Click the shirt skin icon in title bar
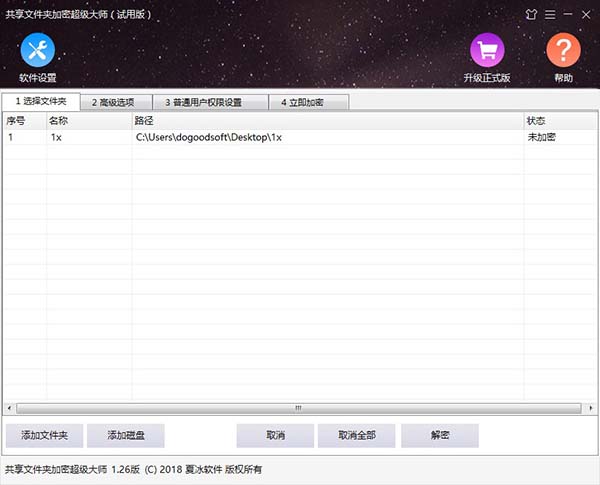Viewport: 600px width, 485px height. pos(530,15)
